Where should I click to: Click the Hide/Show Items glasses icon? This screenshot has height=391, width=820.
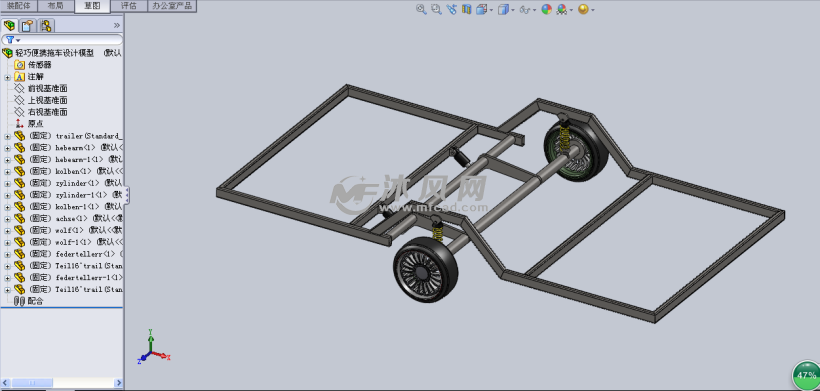525,9
